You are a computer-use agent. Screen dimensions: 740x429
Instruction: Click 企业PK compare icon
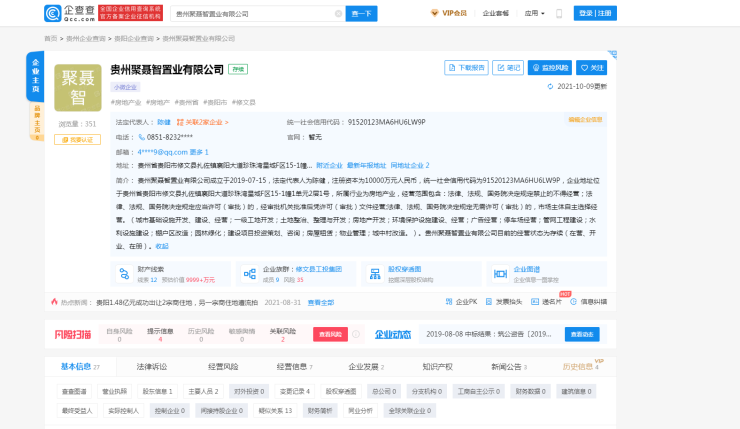[x=462, y=301]
